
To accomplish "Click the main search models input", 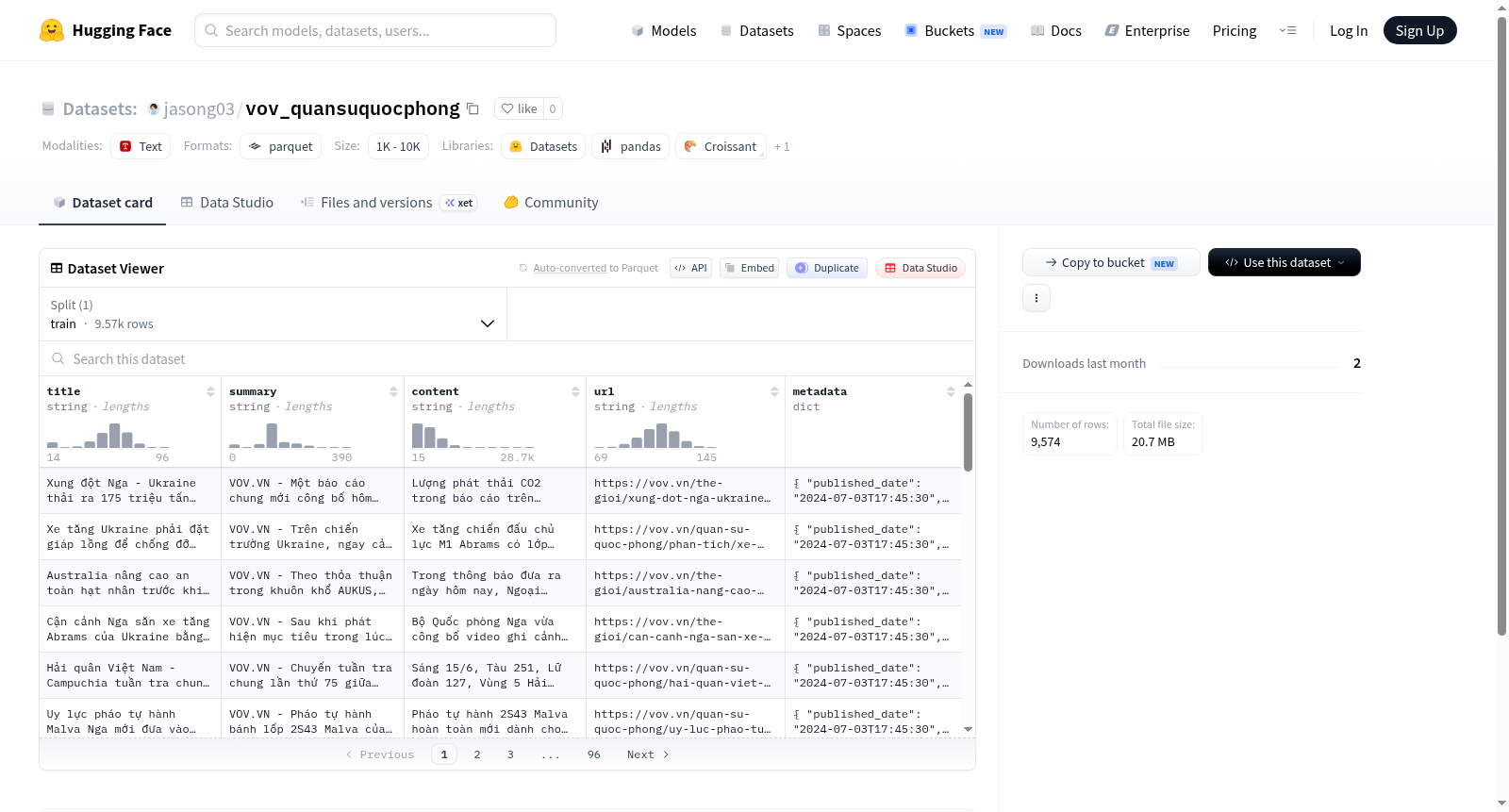I will [x=375, y=30].
